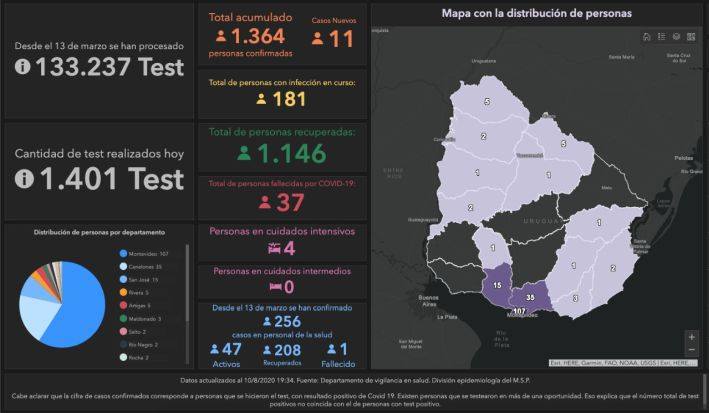Viewport: 709px width, 413px height.
Task: Select the orange Rivera legend swatch
Action: click(x=123, y=293)
